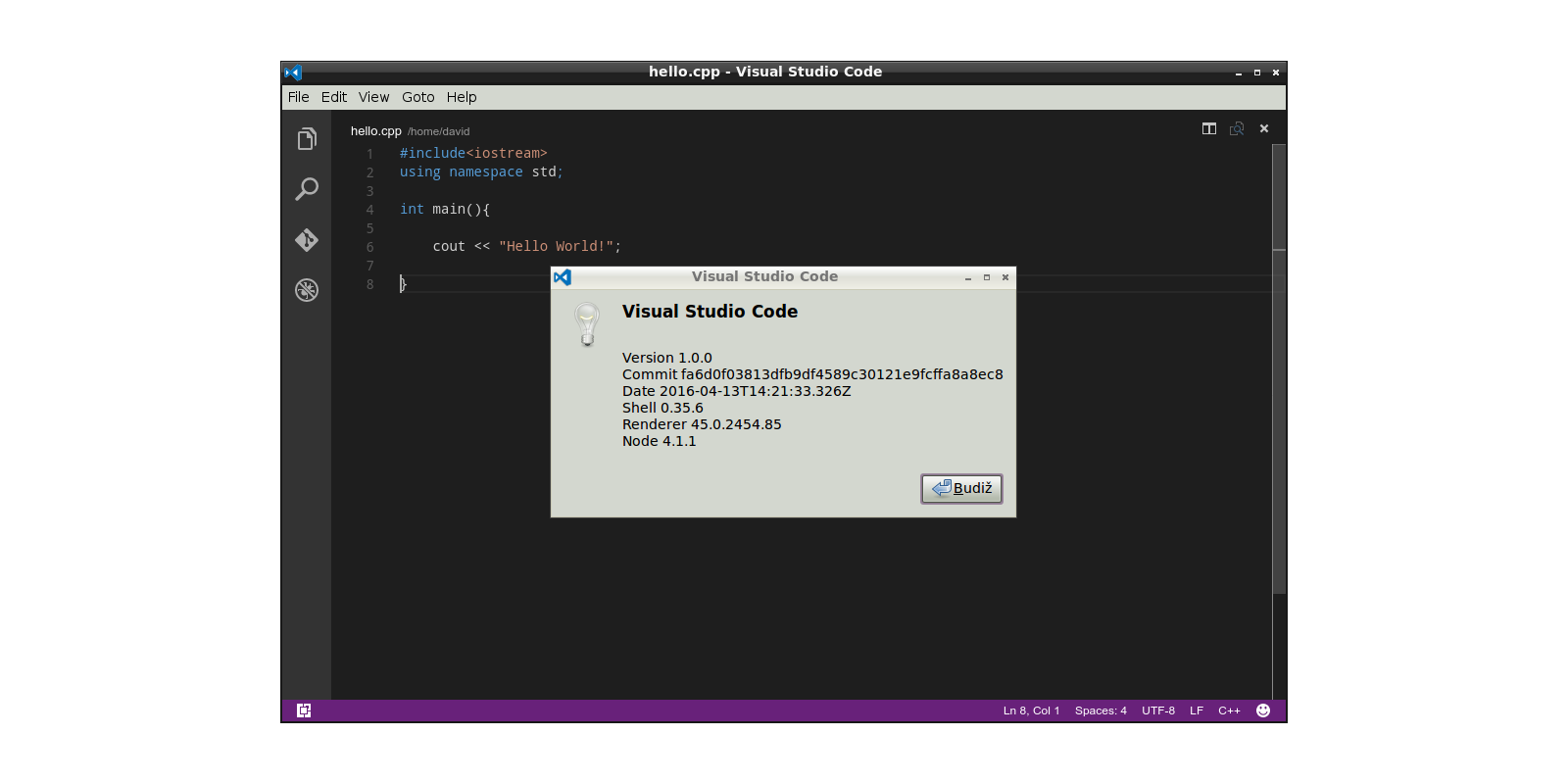
Task: Click the lightbulb icon in About dialog
Action: tap(587, 324)
